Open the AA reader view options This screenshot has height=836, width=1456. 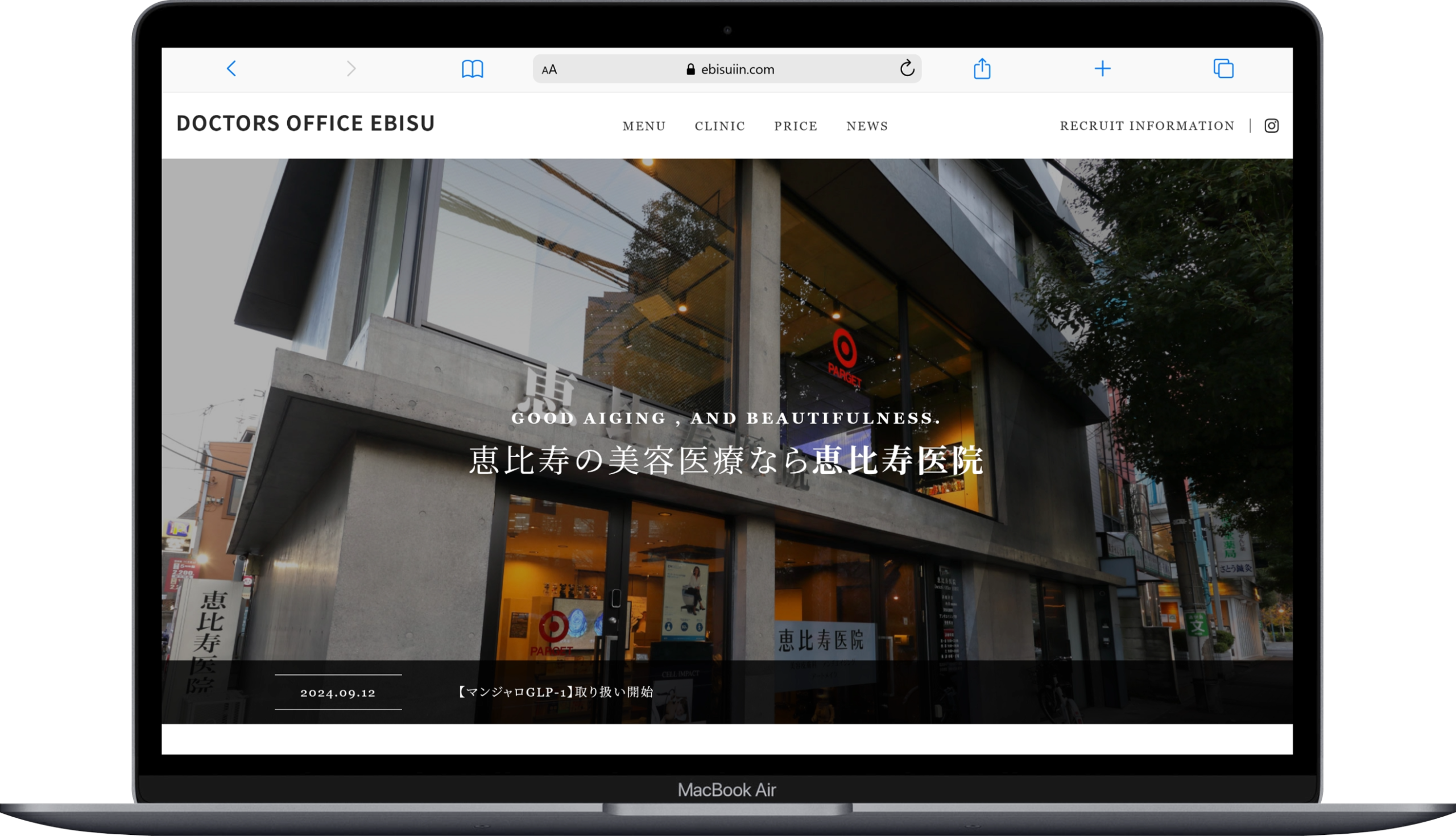549,69
